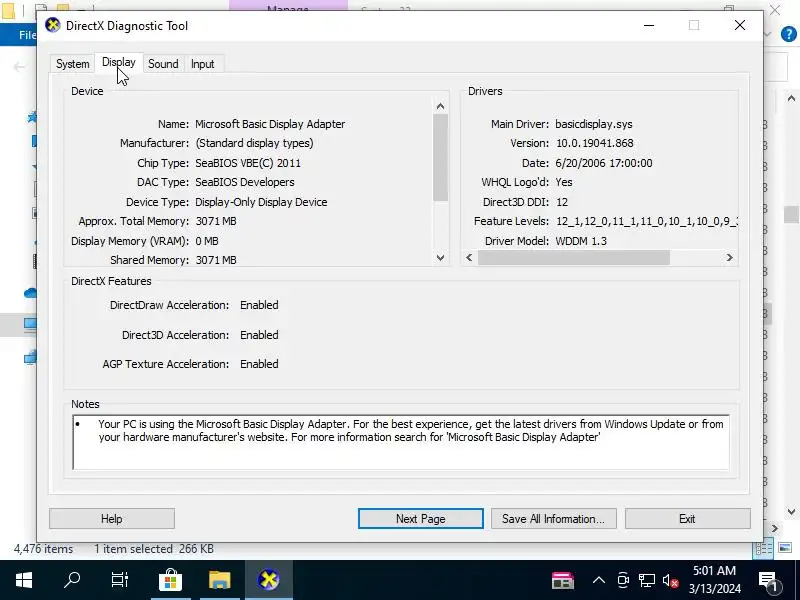800x600 pixels.
Task: Click the WDDM 1.3 driver model value
Action: (581, 241)
